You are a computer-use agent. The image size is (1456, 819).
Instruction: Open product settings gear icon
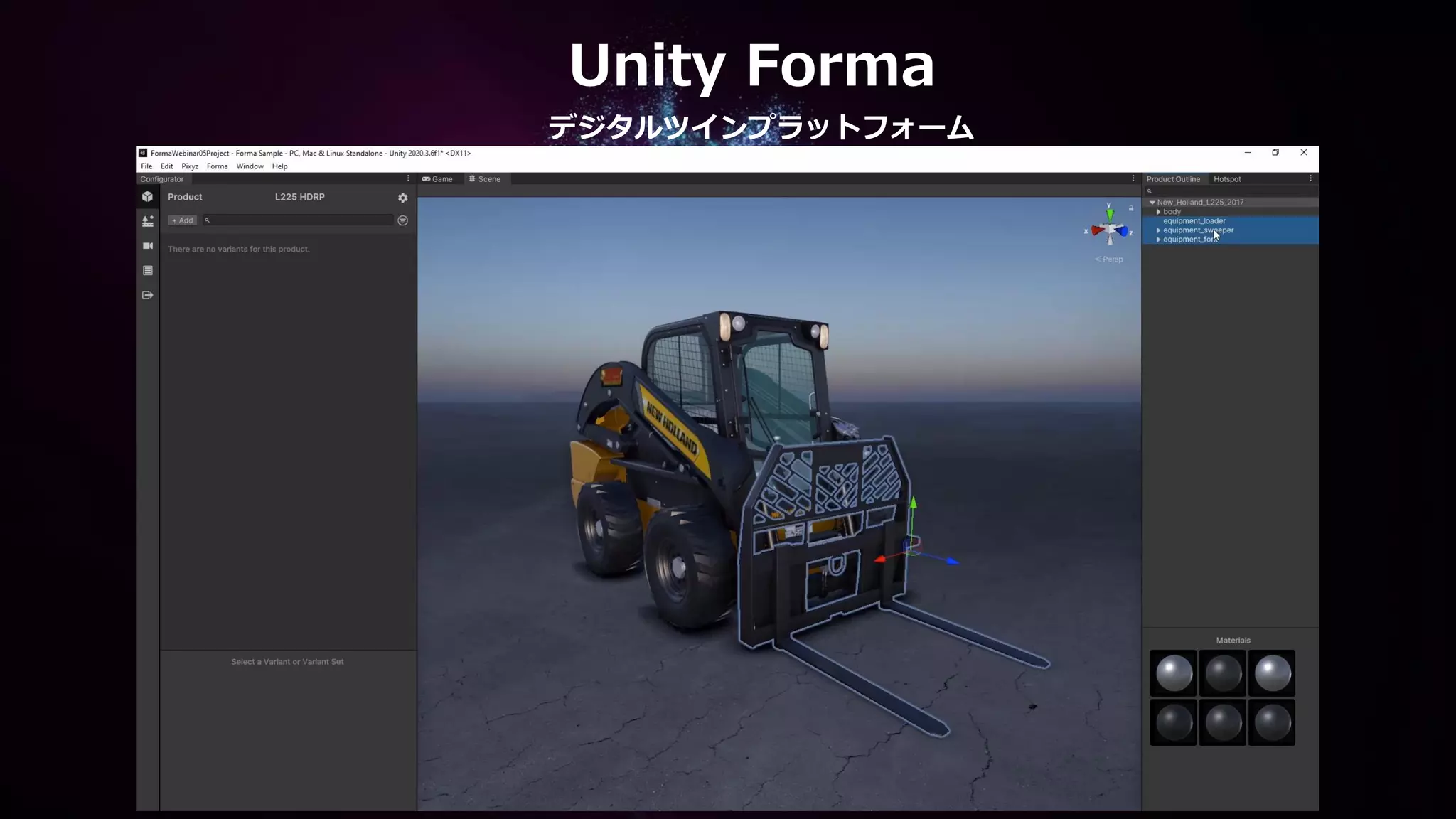(x=402, y=198)
